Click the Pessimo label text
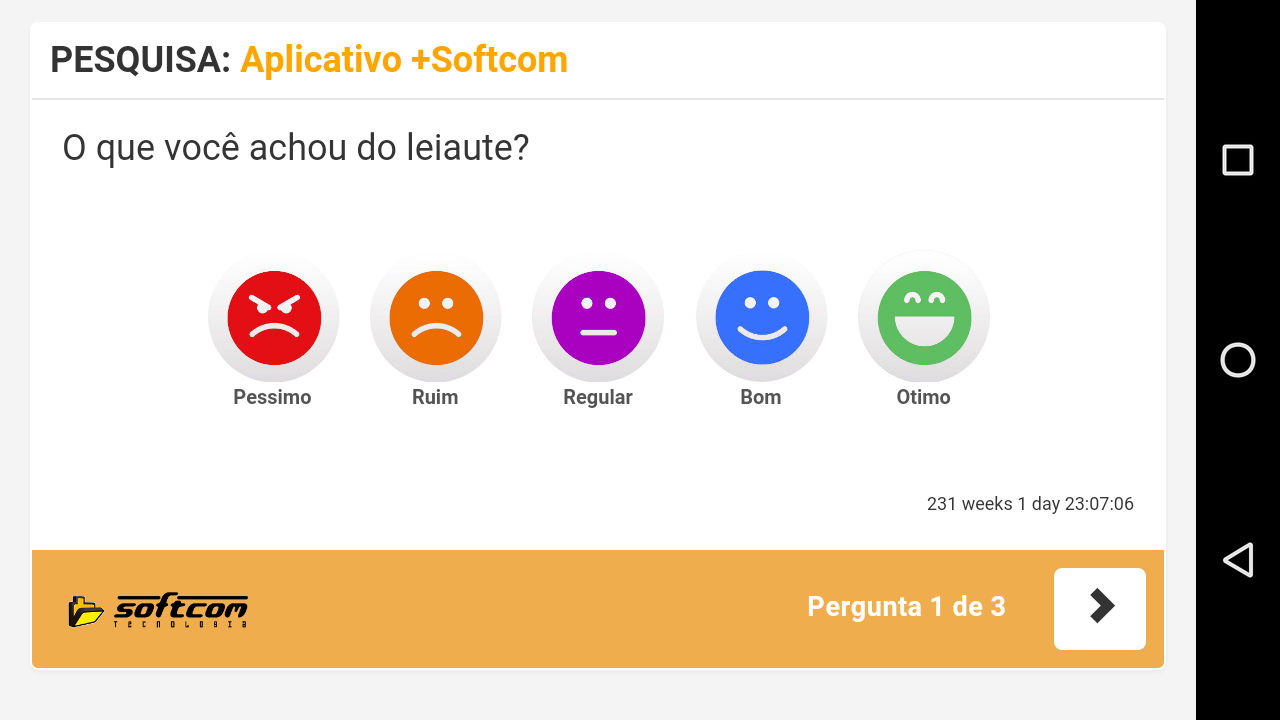The height and width of the screenshot is (720, 1280). click(272, 397)
